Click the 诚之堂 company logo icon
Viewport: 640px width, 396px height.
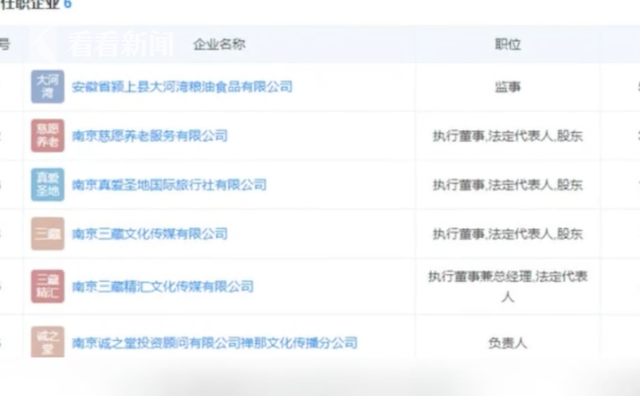click(x=48, y=342)
